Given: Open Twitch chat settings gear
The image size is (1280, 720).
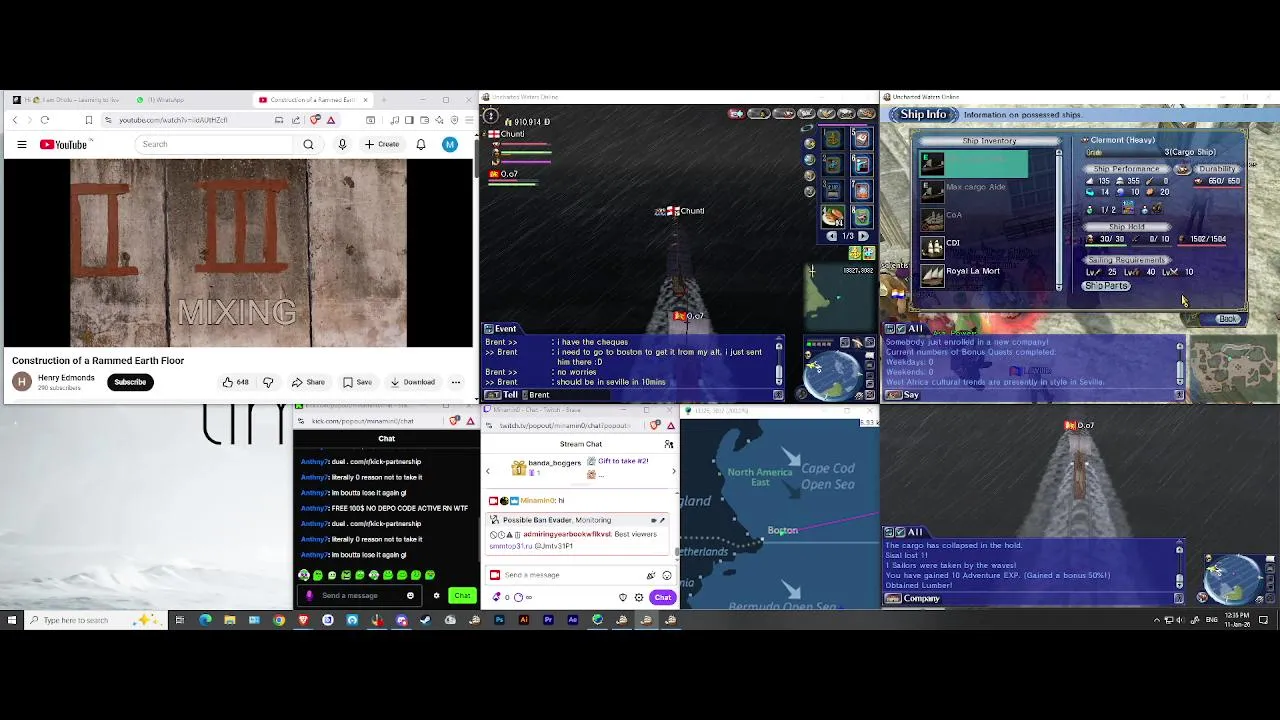Looking at the screenshot, I should [639, 597].
